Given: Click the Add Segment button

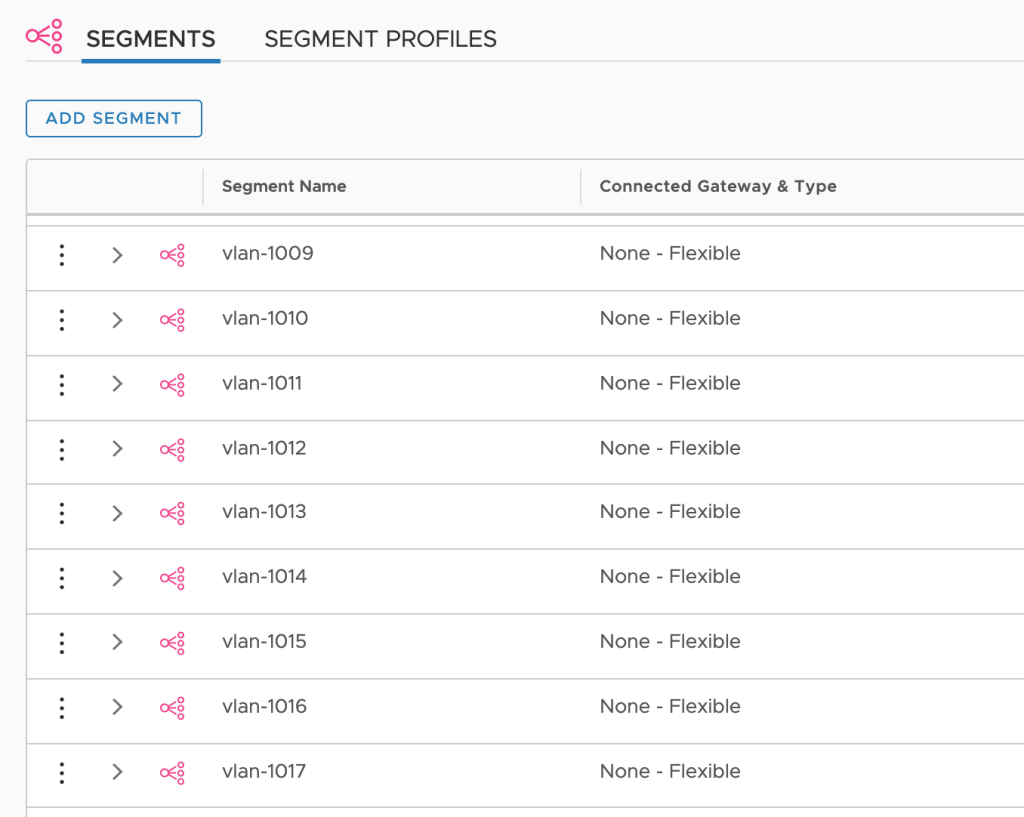Looking at the screenshot, I should pos(114,118).
